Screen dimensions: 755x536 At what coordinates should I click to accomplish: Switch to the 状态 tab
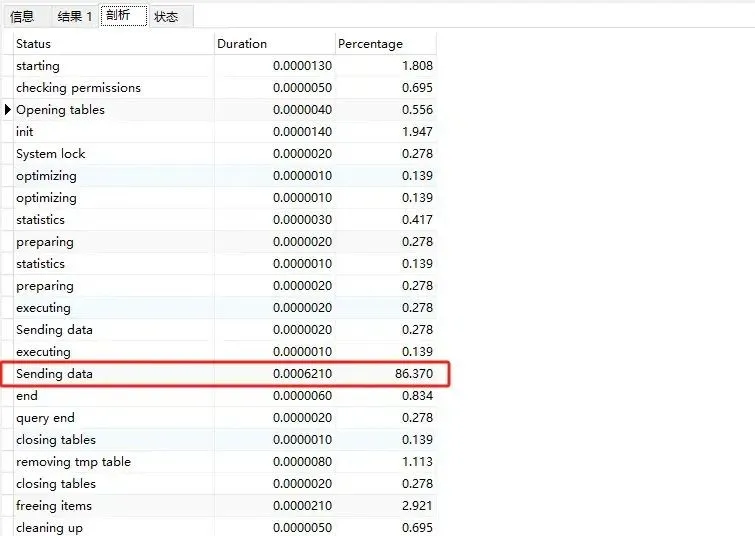(x=167, y=16)
